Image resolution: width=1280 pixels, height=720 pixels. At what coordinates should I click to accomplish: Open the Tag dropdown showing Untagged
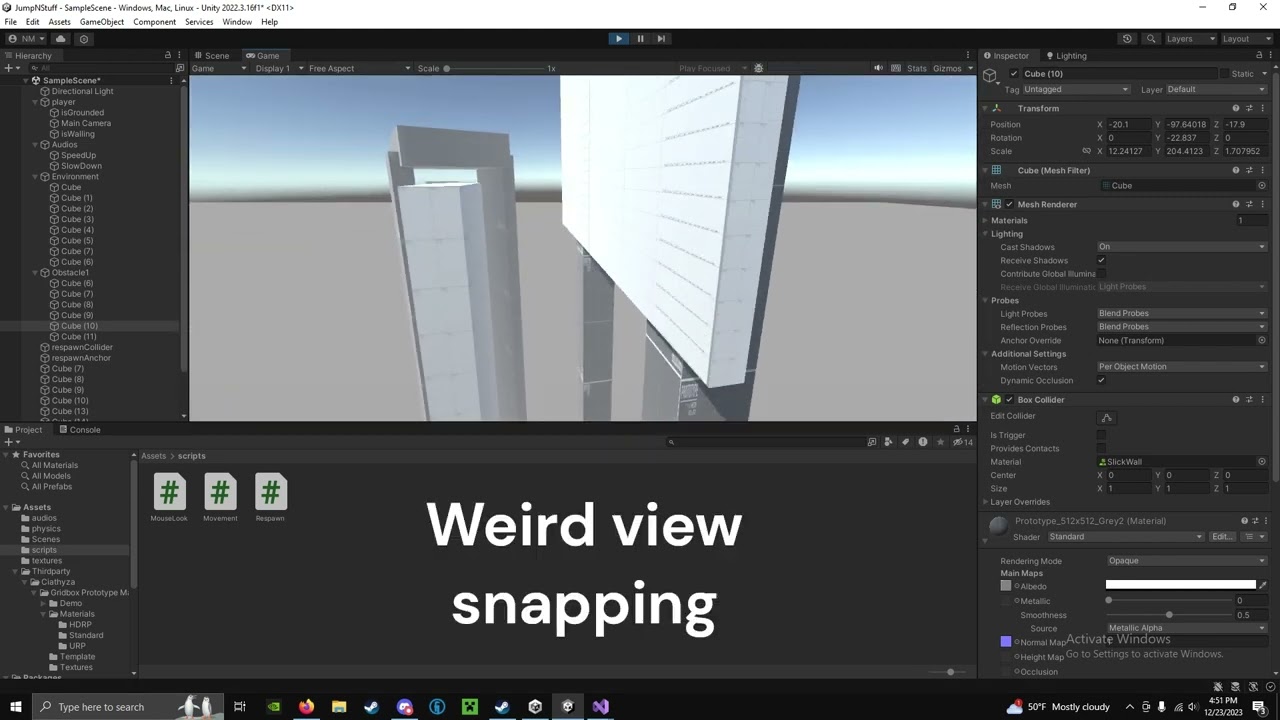[1076, 90]
